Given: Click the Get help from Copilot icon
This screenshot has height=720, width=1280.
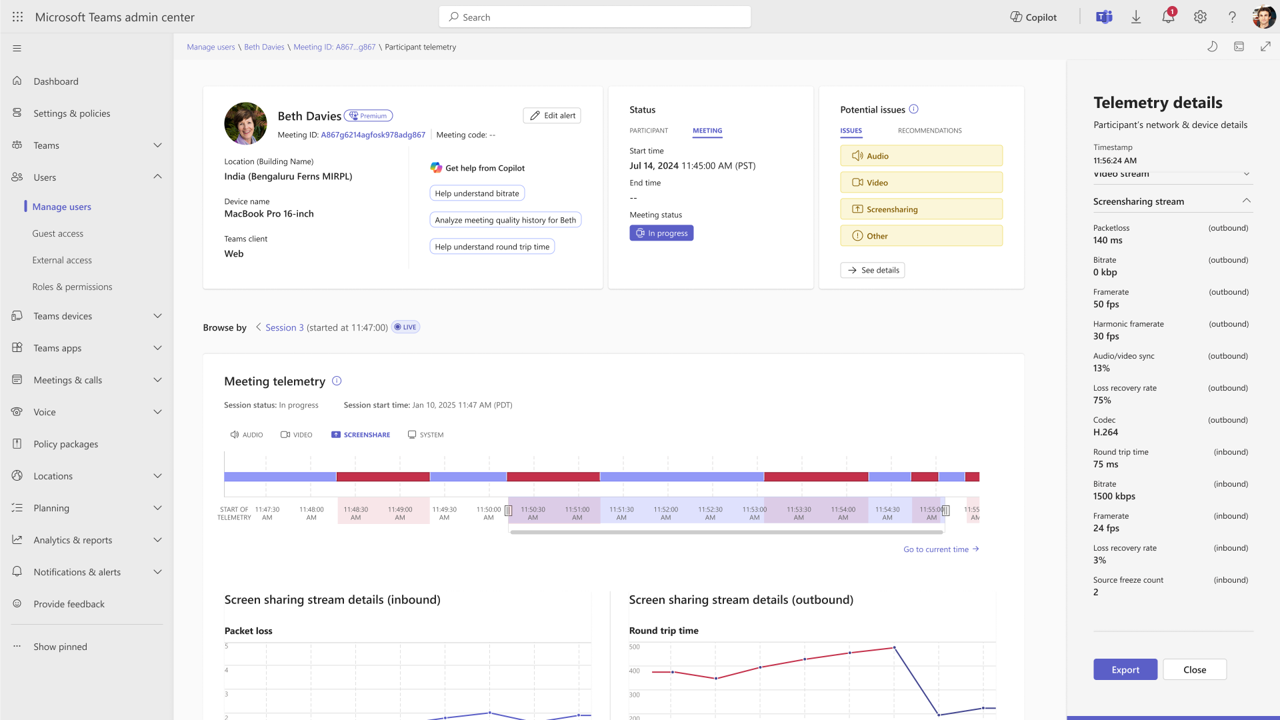Looking at the screenshot, I should coord(436,168).
